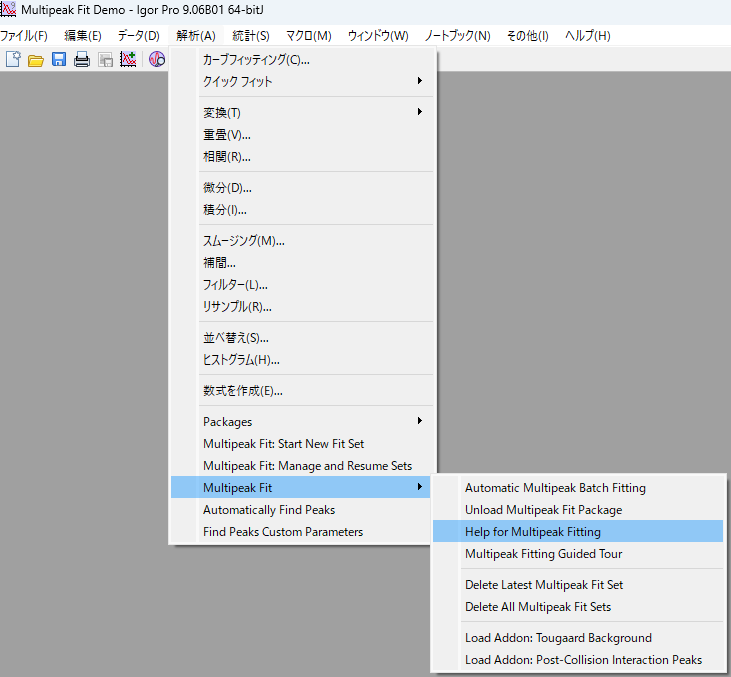Viewport: 731px width, 677px height.
Task: Open the マクロ(M) menu
Action: [309, 36]
